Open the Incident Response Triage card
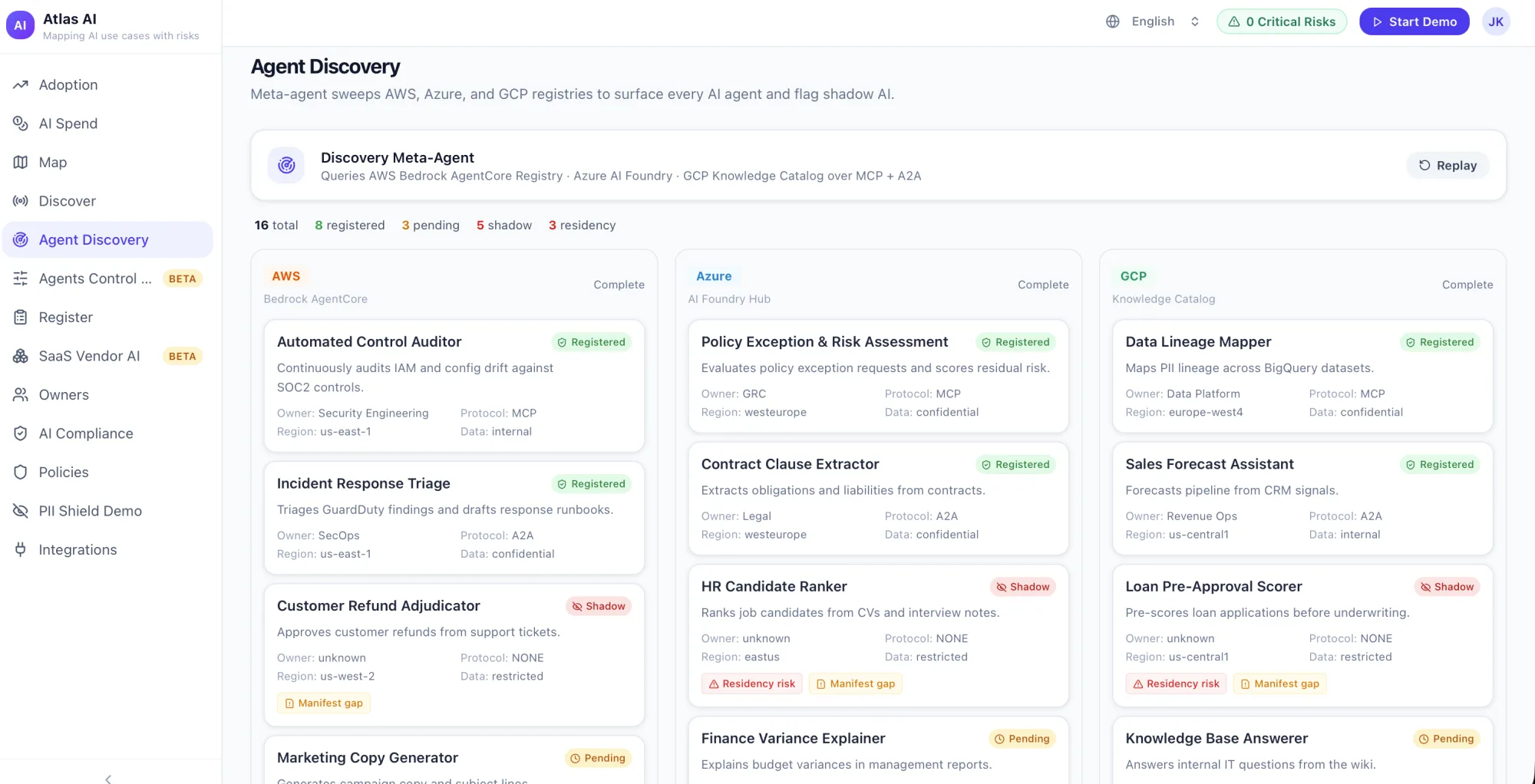Viewport: 1535px width, 784px height. point(454,518)
